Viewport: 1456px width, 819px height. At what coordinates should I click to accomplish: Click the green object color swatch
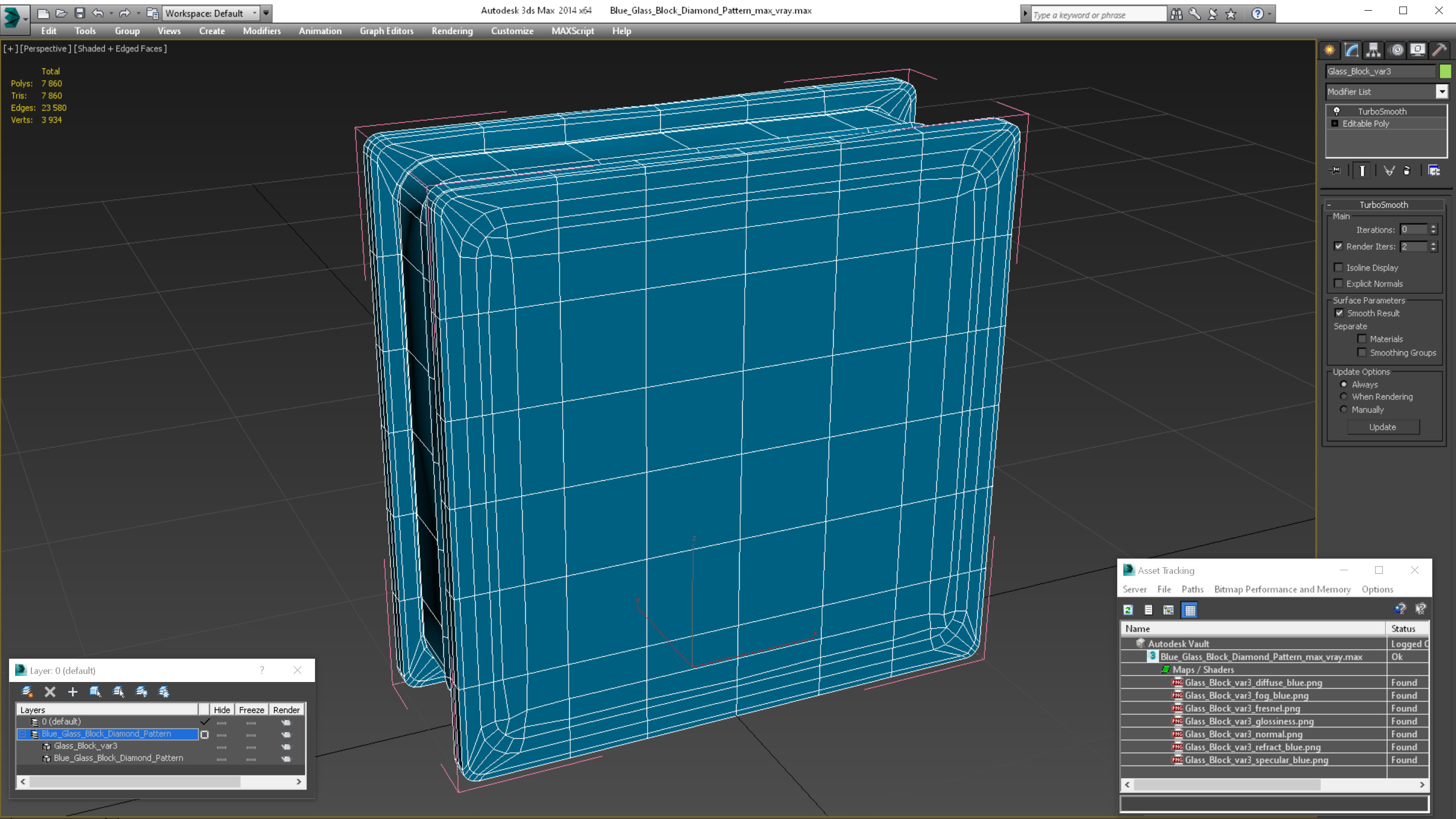pos(1445,71)
